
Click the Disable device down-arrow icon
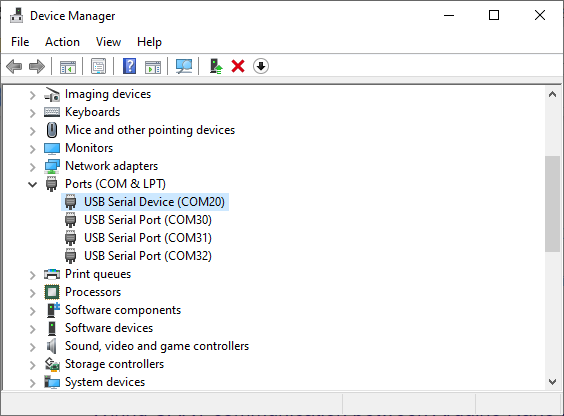261,67
